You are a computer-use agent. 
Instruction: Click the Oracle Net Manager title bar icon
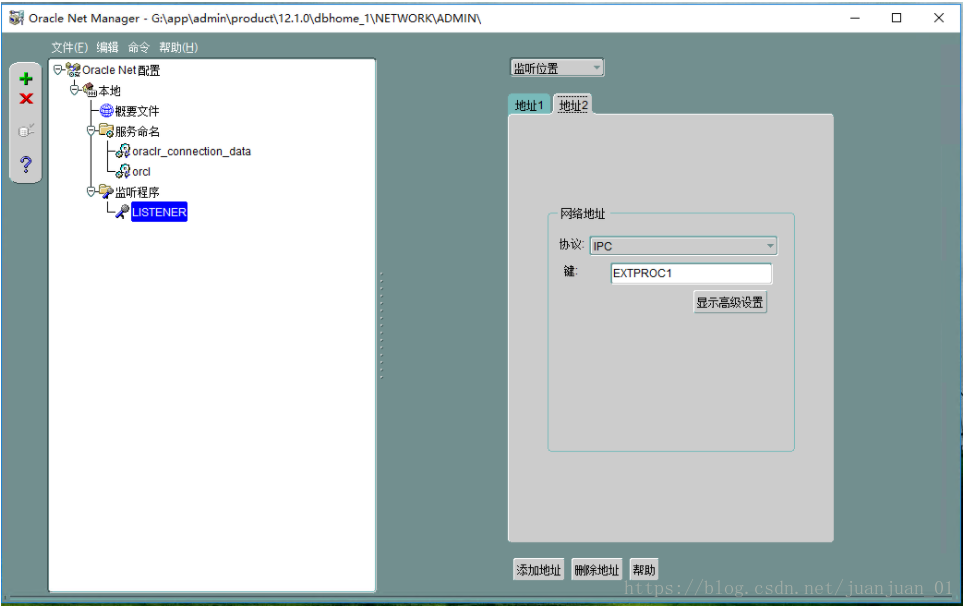[17, 18]
